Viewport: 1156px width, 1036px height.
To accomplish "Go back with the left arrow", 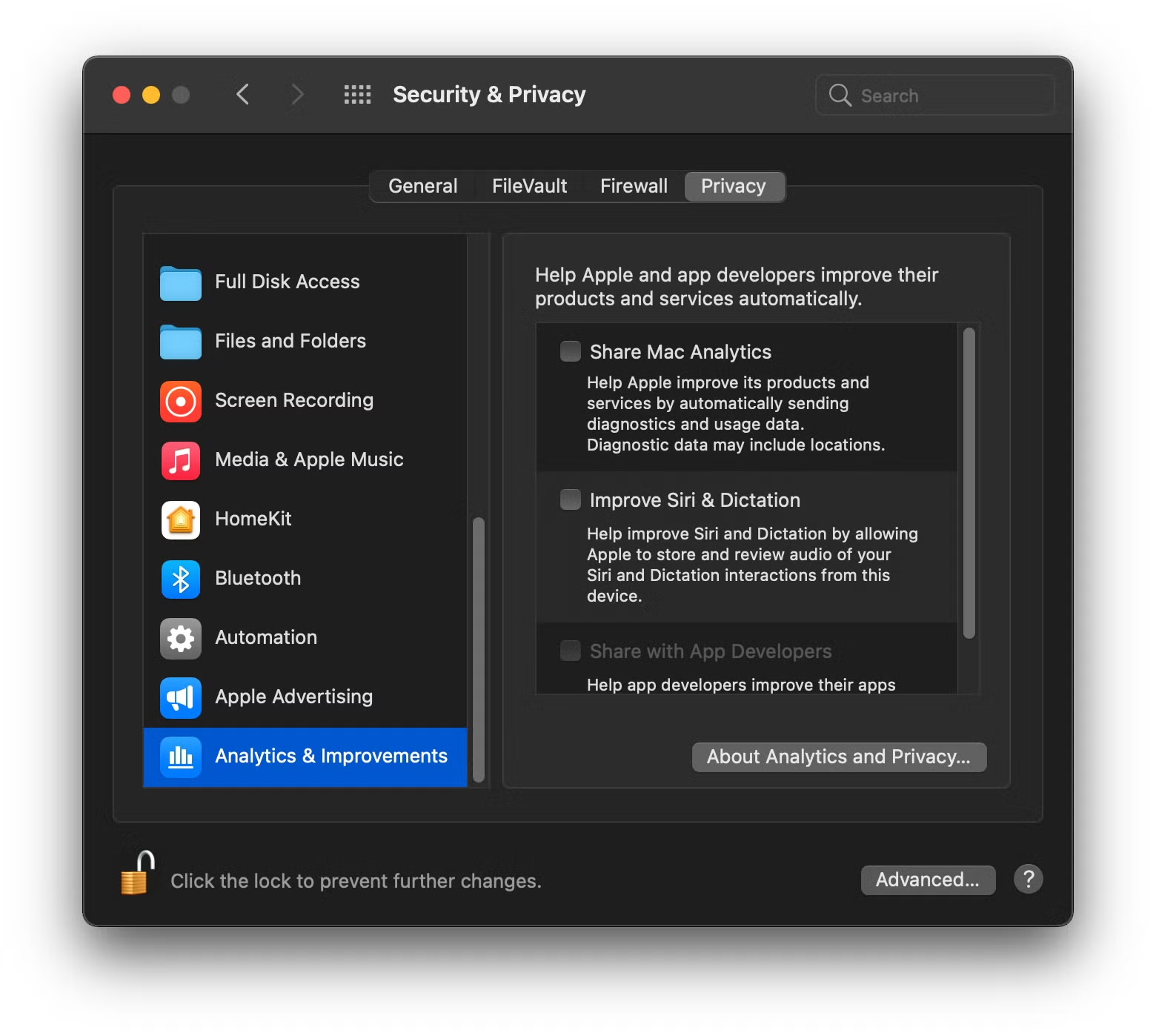I will click(x=242, y=94).
